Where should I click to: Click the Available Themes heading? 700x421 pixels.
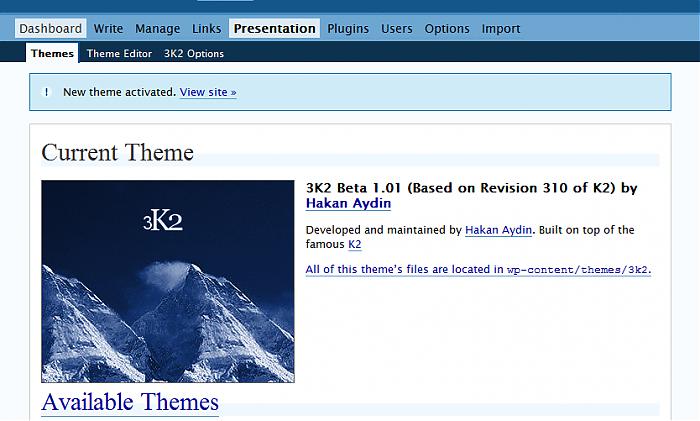(130, 402)
